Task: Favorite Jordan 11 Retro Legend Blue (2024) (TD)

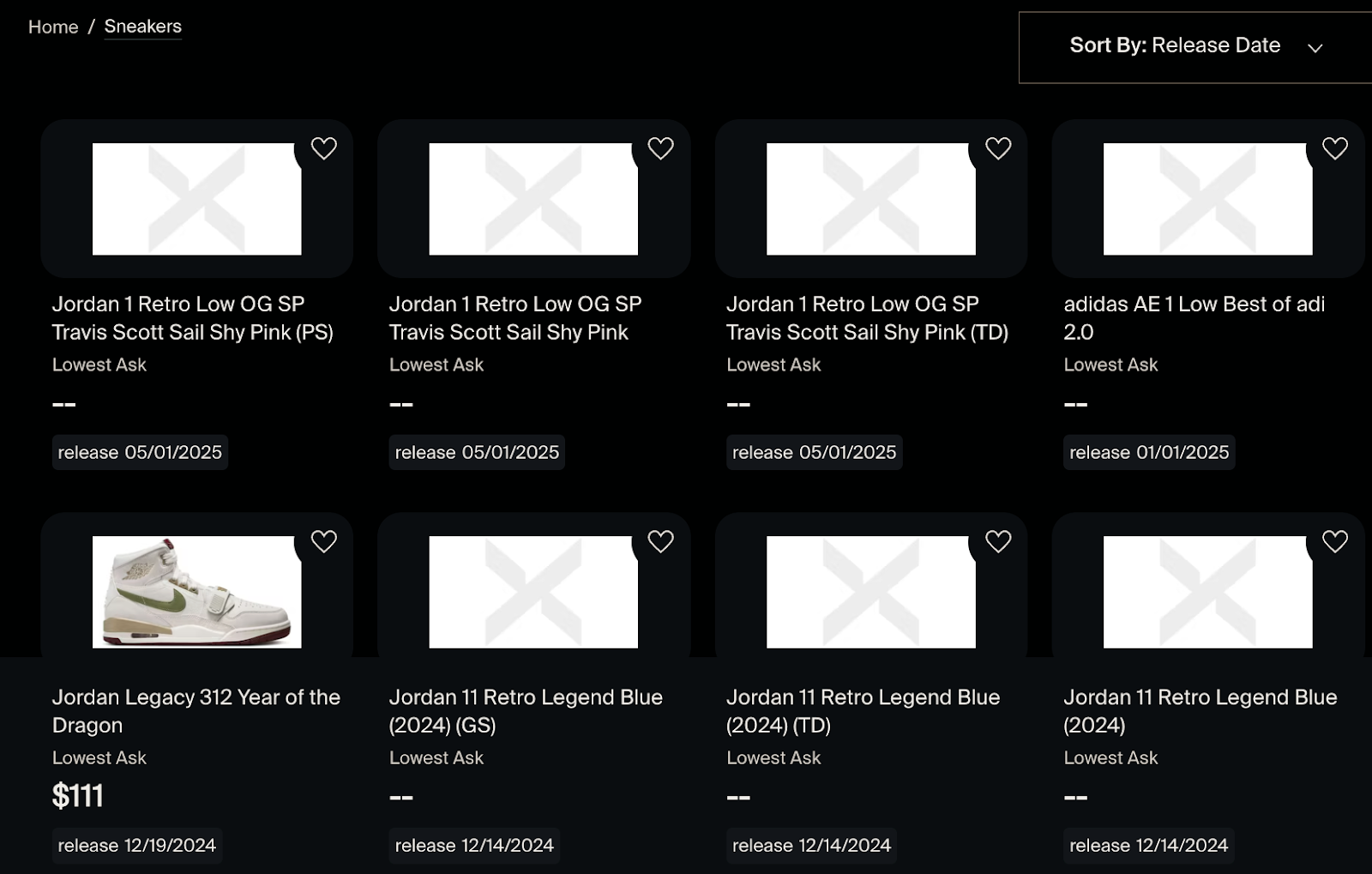Action: pyautogui.click(x=998, y=541)
